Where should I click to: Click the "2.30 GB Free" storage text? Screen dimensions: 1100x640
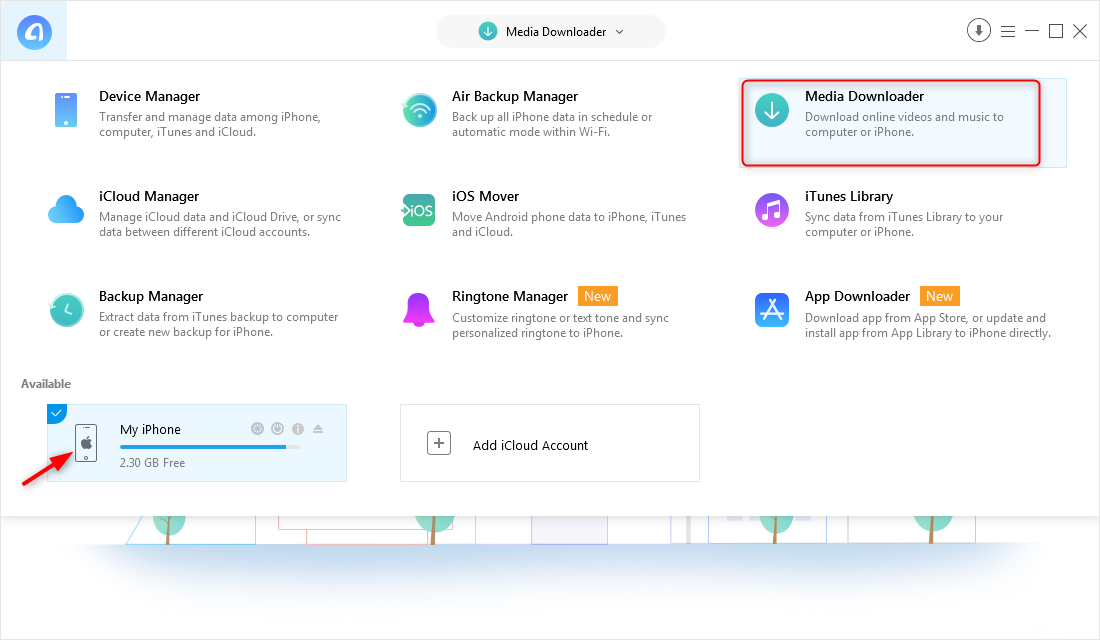pos(152,463)
